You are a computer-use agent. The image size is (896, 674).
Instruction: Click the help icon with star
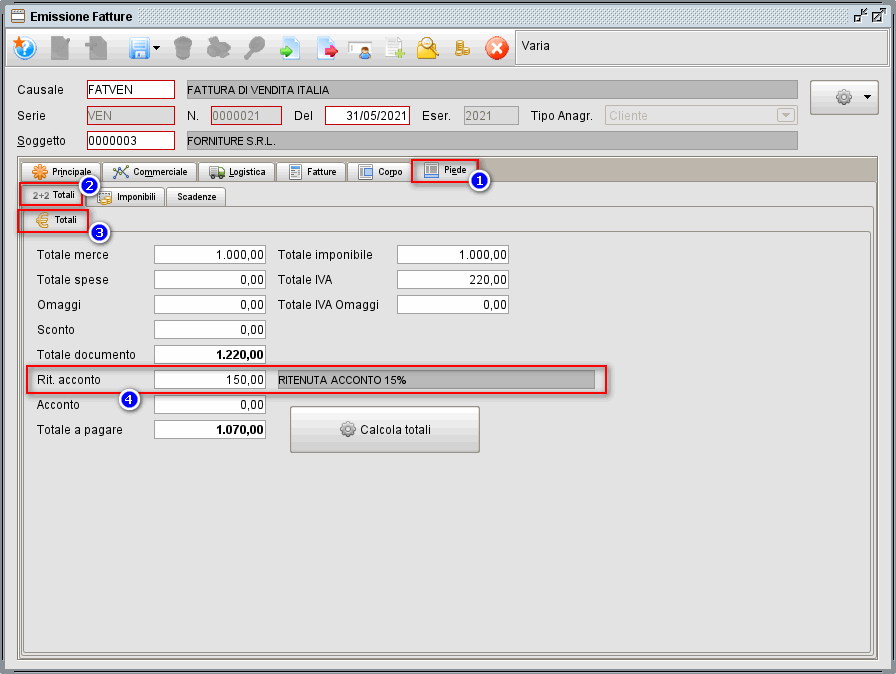24,48
